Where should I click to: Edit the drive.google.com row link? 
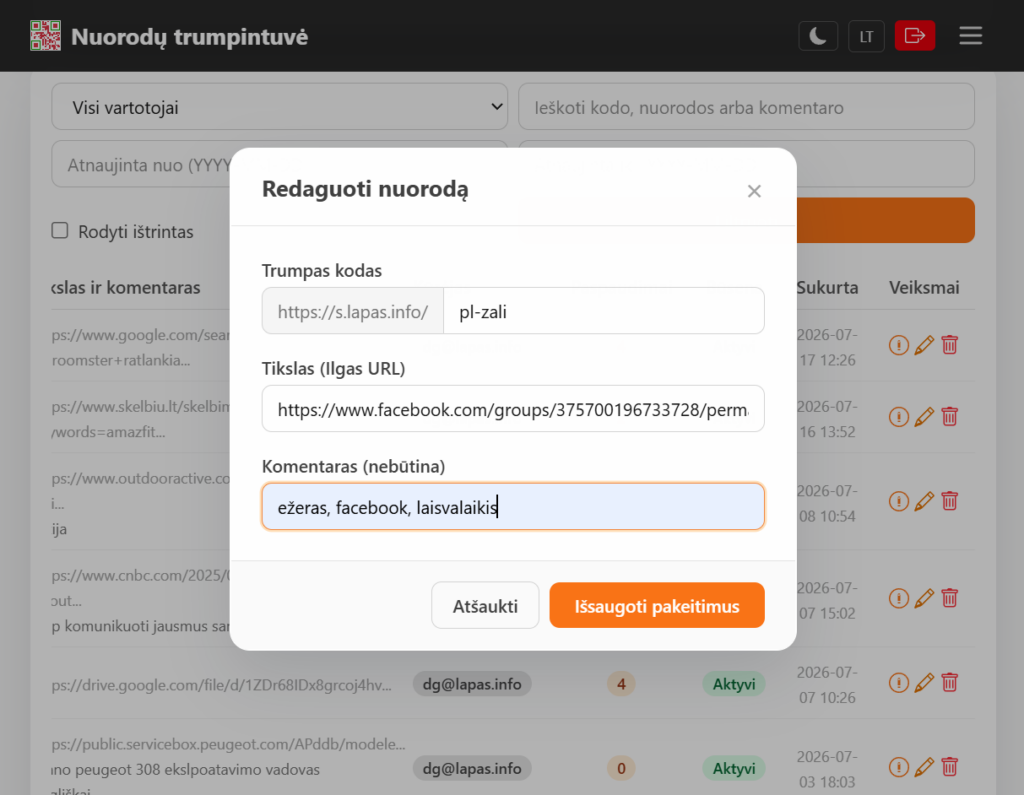tap(924, 683)
